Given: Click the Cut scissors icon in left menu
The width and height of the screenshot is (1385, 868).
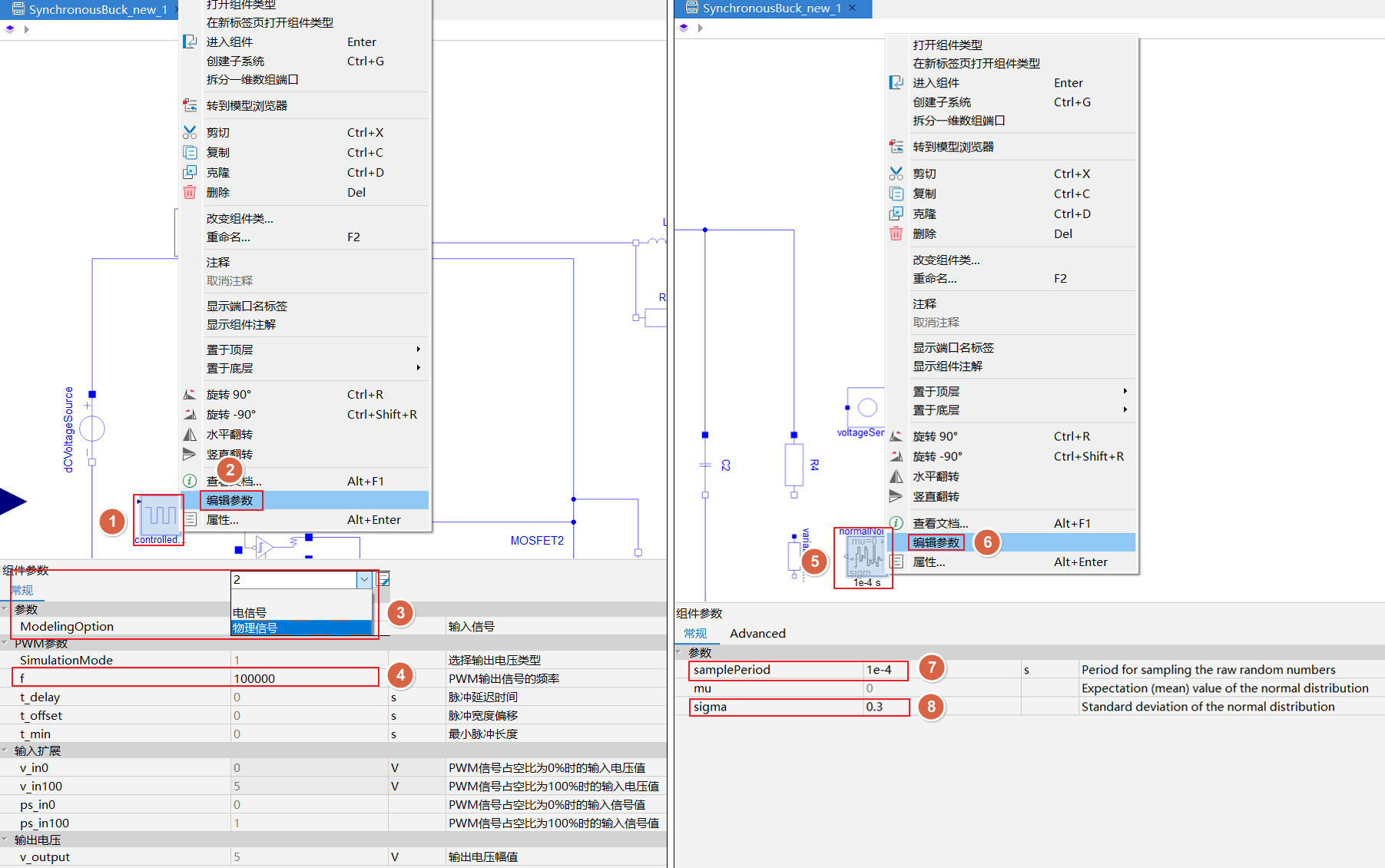Looking at the screenshot, I should pos(190,133).
